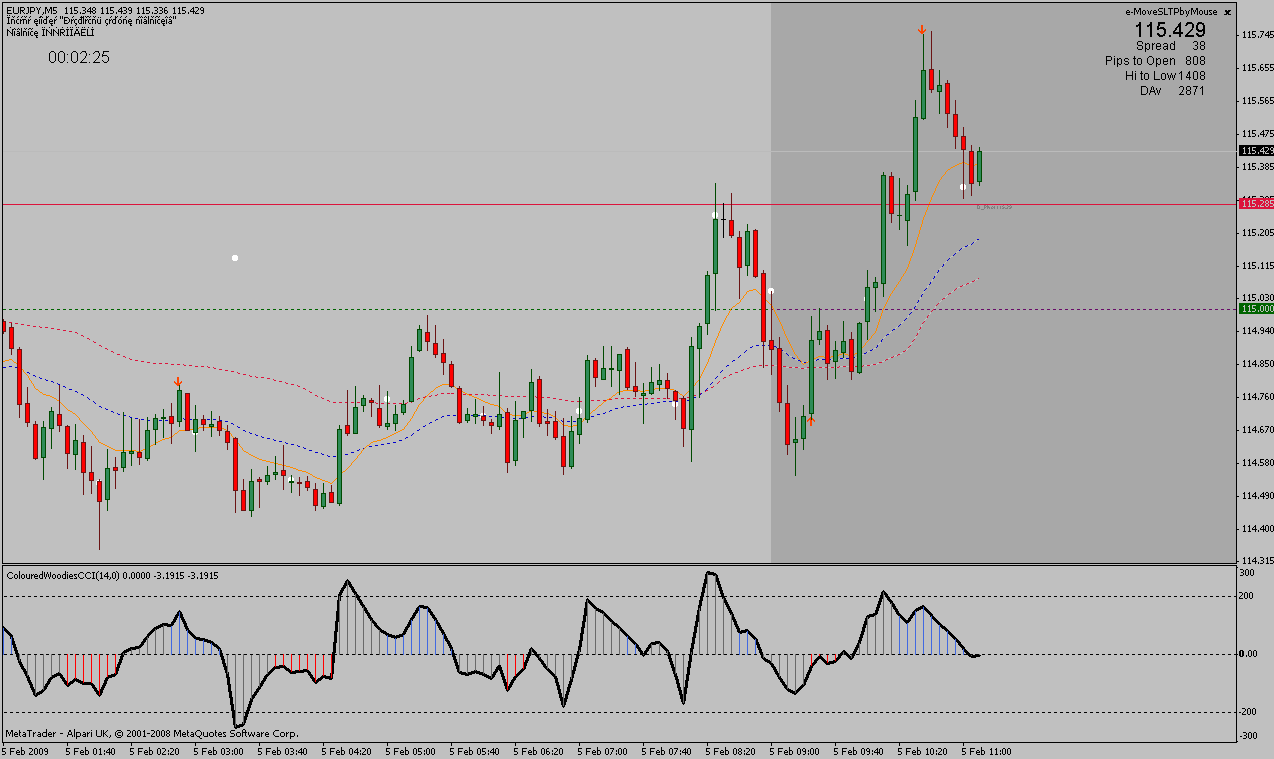Screen dimensions: 1274x759
Task: Click the large 115.429 price readout
Action: point(1170,30)
